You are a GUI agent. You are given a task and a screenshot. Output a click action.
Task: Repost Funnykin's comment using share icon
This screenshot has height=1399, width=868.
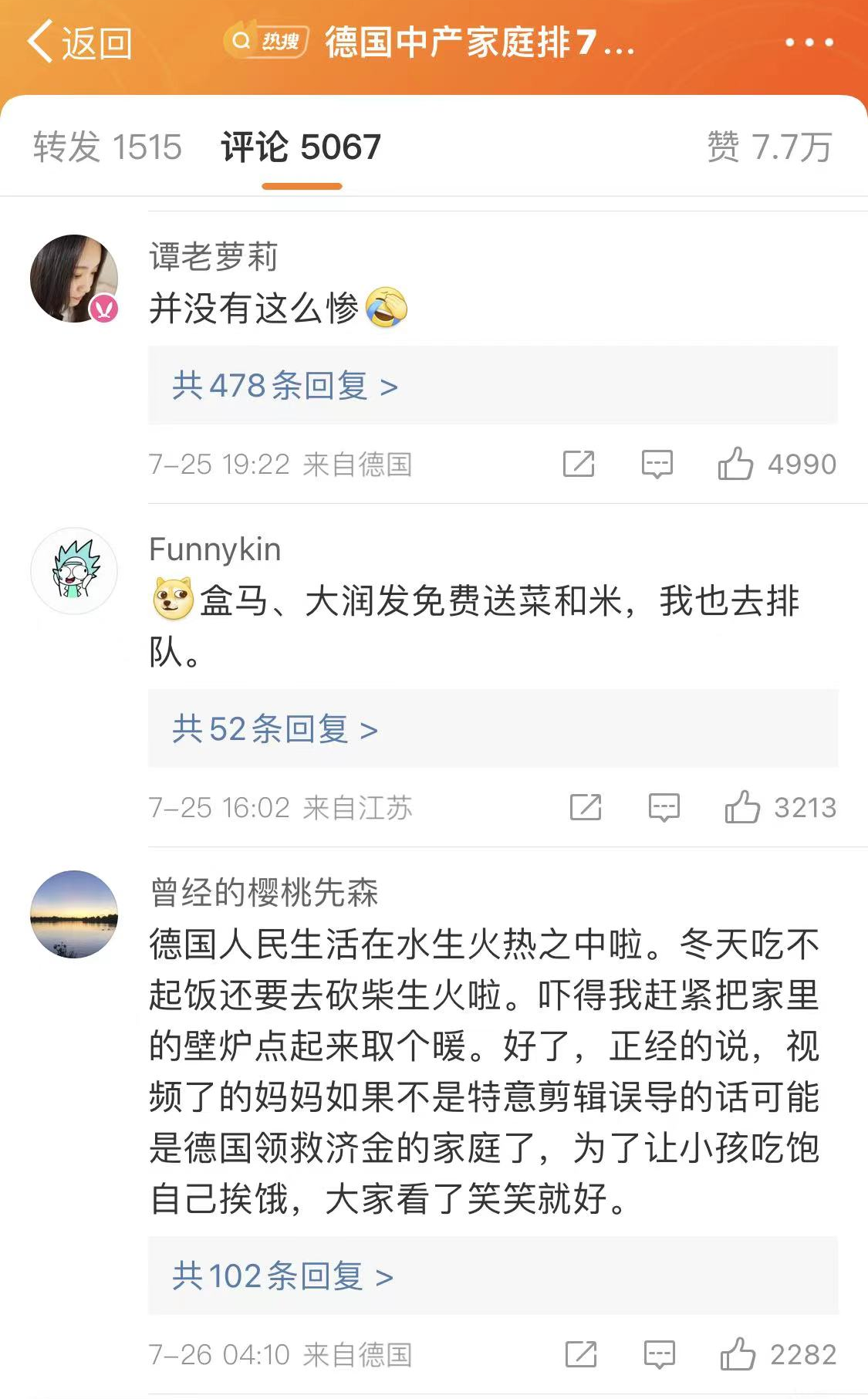[586, 807]
